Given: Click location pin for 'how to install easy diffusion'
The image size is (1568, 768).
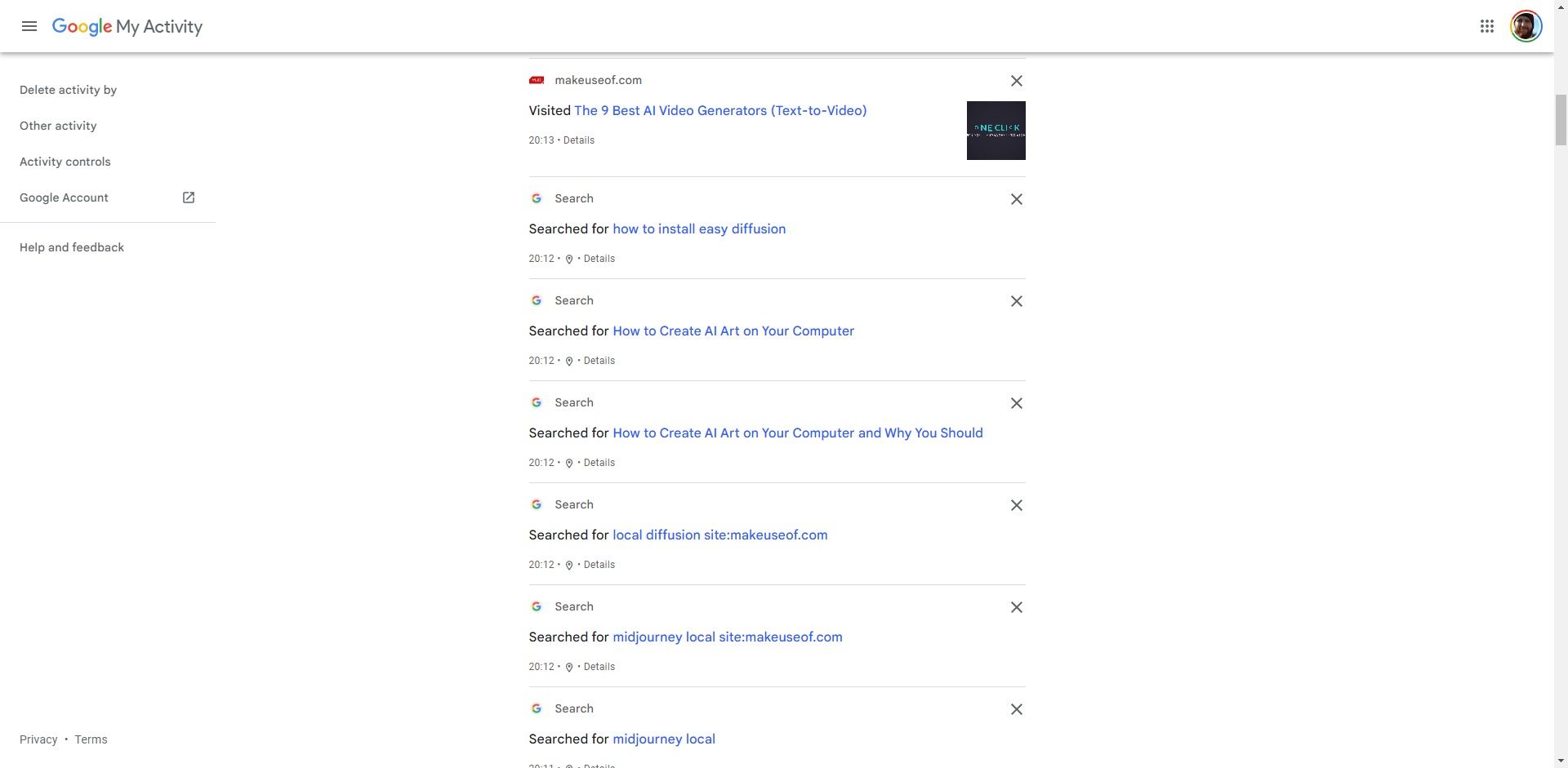Looking at the screenshot, I should click(x=569, y=260).
